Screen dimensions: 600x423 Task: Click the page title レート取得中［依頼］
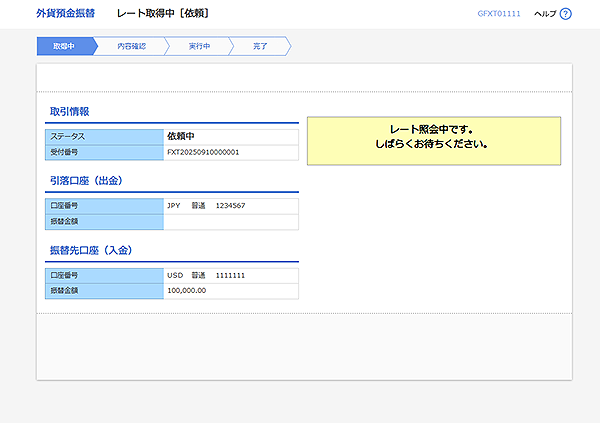[163, 13]
